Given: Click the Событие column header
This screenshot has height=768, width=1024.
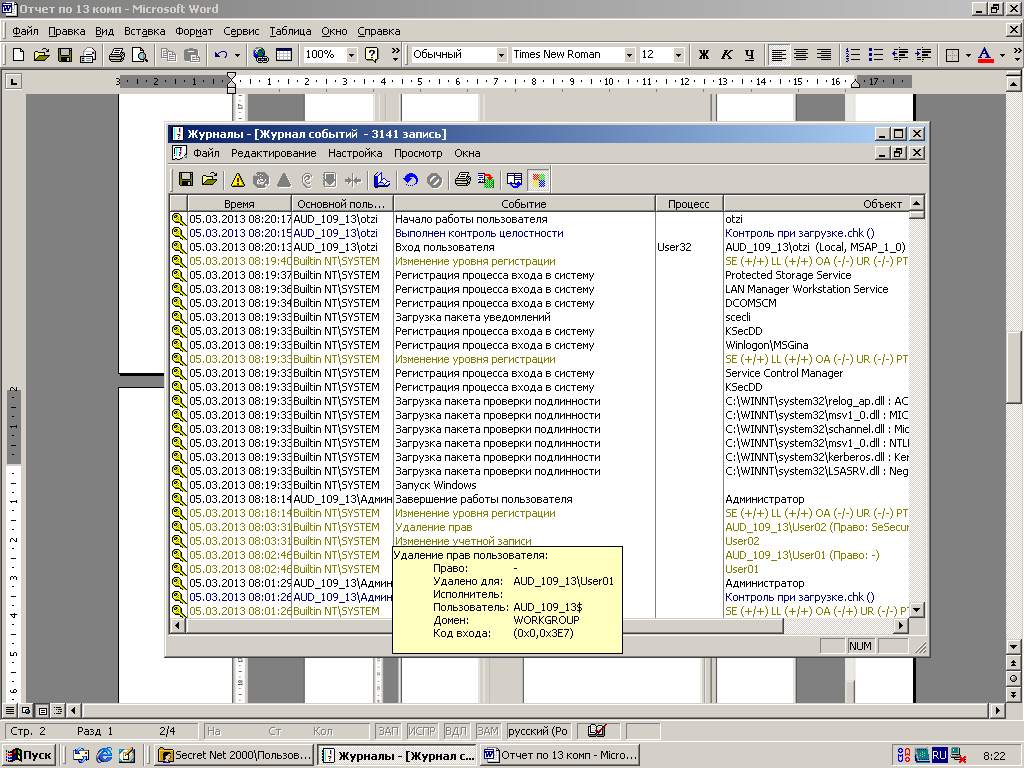Looking at the screenshot, I should pos(524,204).
